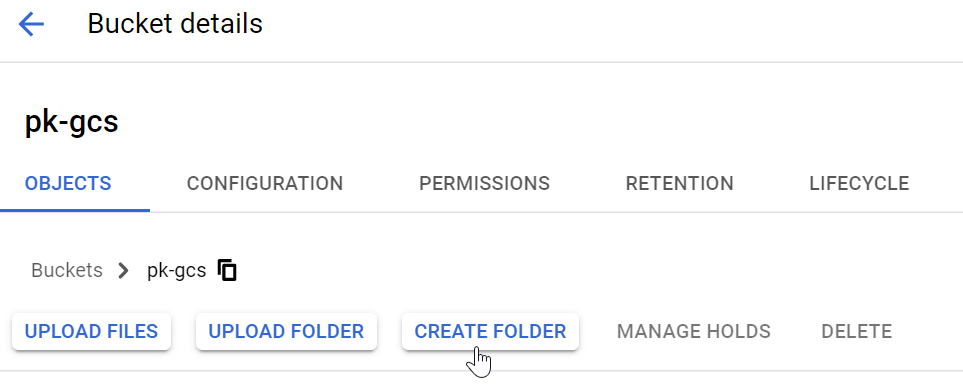This screenshot has height=388, width=963.
Task: Select the Objects tab
Action: [68, 183]
